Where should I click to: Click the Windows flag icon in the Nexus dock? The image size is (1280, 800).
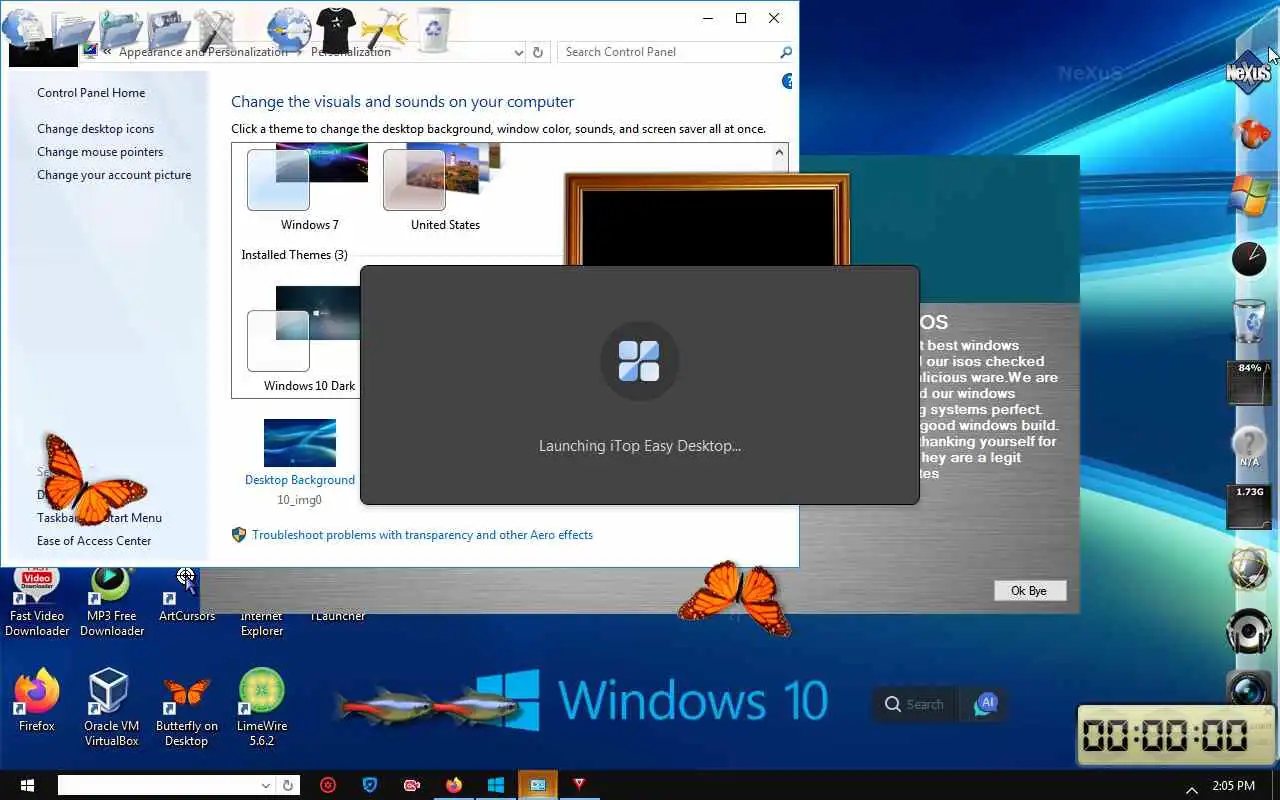pyautogui.click(x=1249, y=195)
